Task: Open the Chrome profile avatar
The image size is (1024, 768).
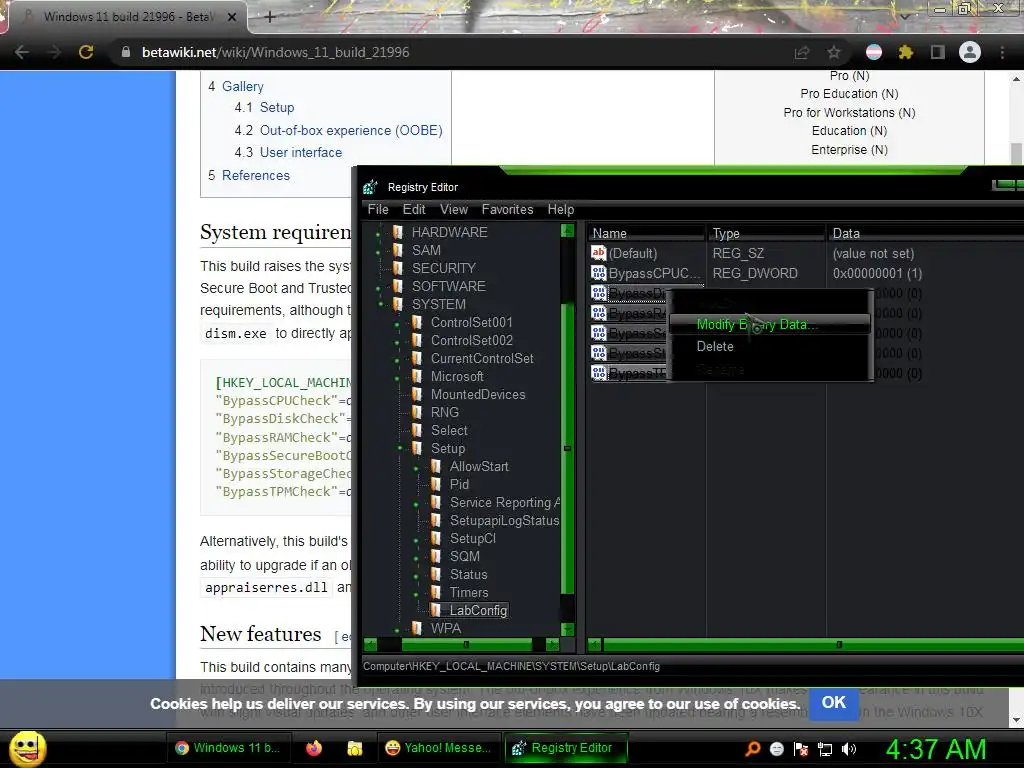Action: pos(970,52)
